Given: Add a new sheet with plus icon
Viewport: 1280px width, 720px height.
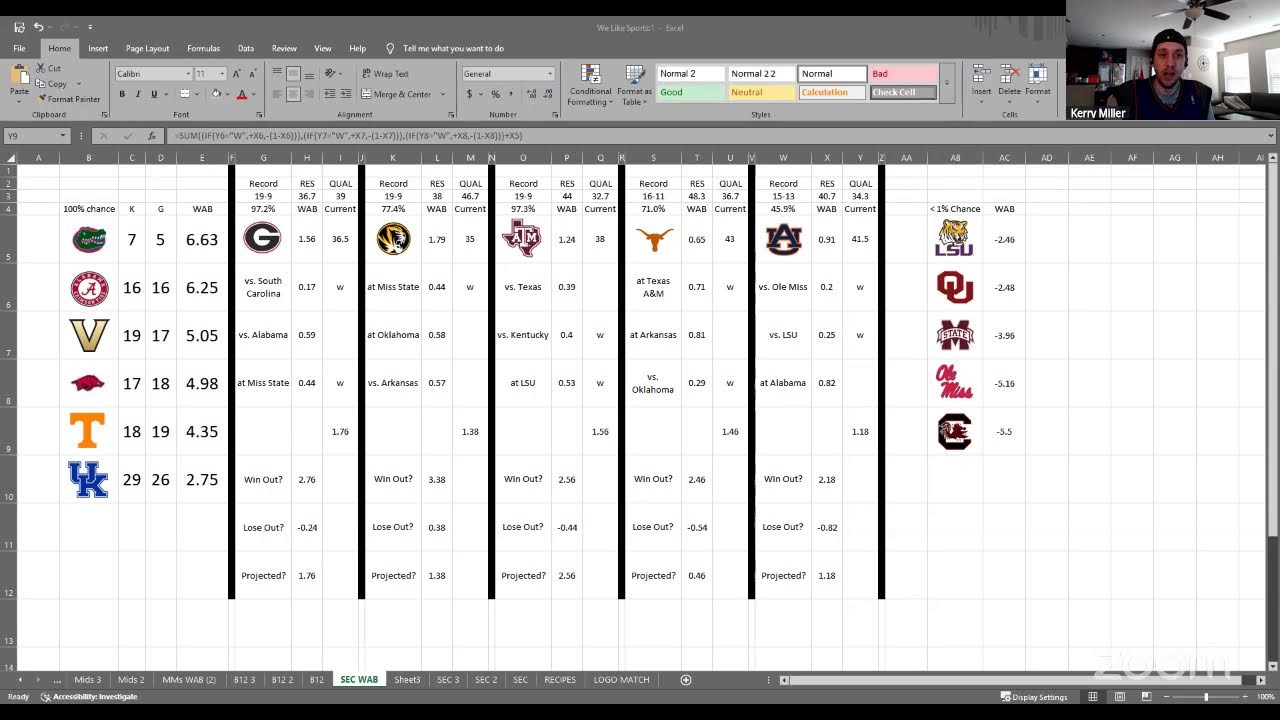Looking at the screenshot, I should [686, 680].
